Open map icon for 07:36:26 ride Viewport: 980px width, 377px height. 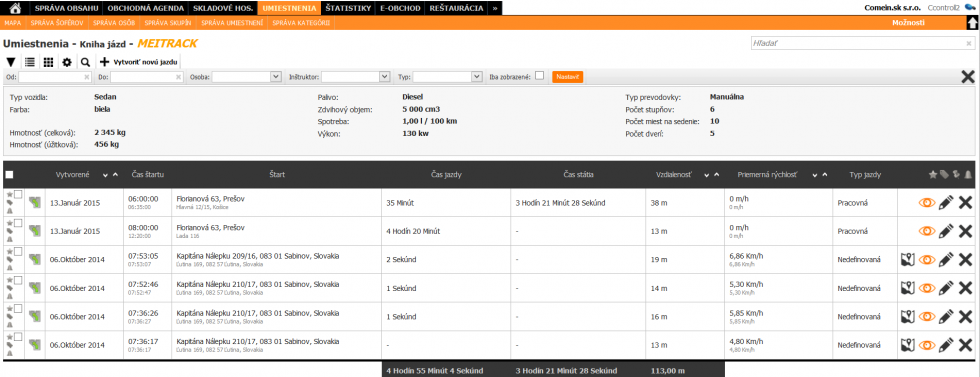point(908,316)
